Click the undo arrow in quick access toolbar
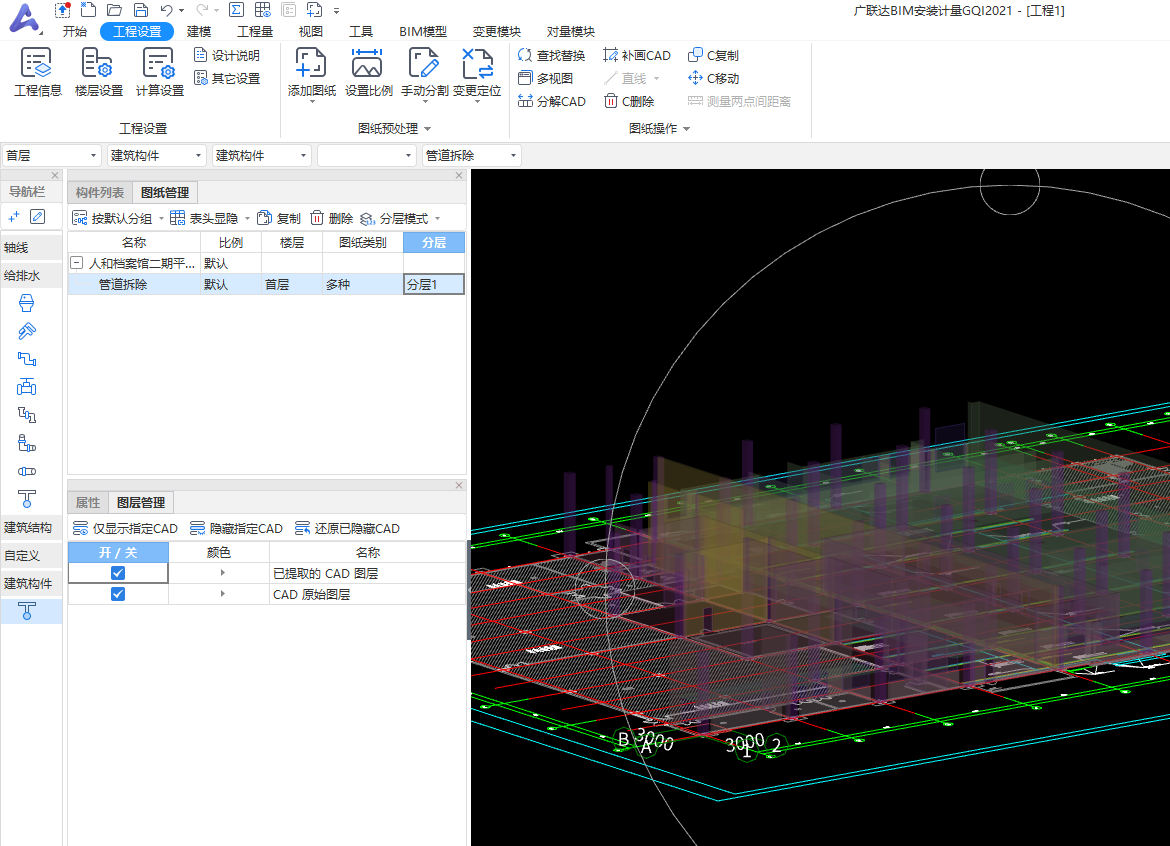 point(166,10)
